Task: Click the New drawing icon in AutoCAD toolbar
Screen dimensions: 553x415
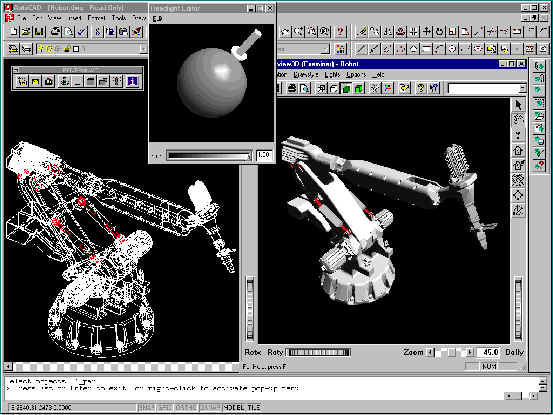Action: pos(14,32)
